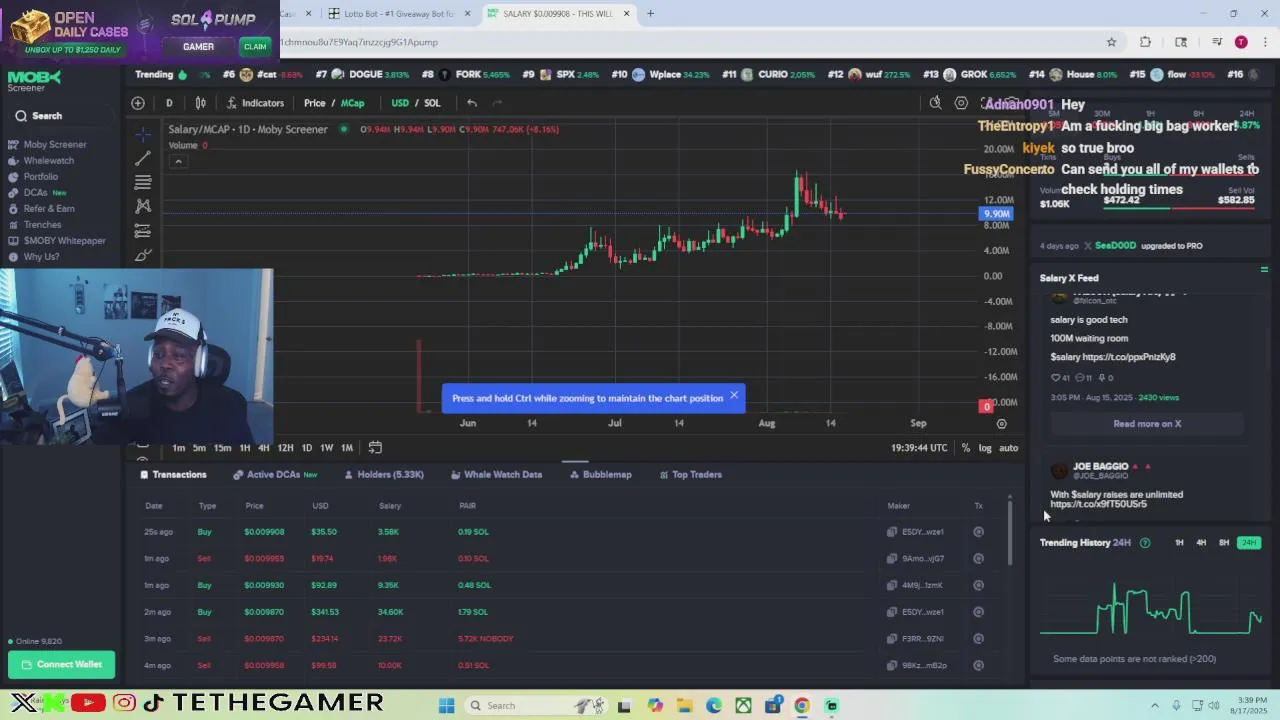The image size is (1280, 720).
Task: Open the Bubblemap tab
Action: 601,475
